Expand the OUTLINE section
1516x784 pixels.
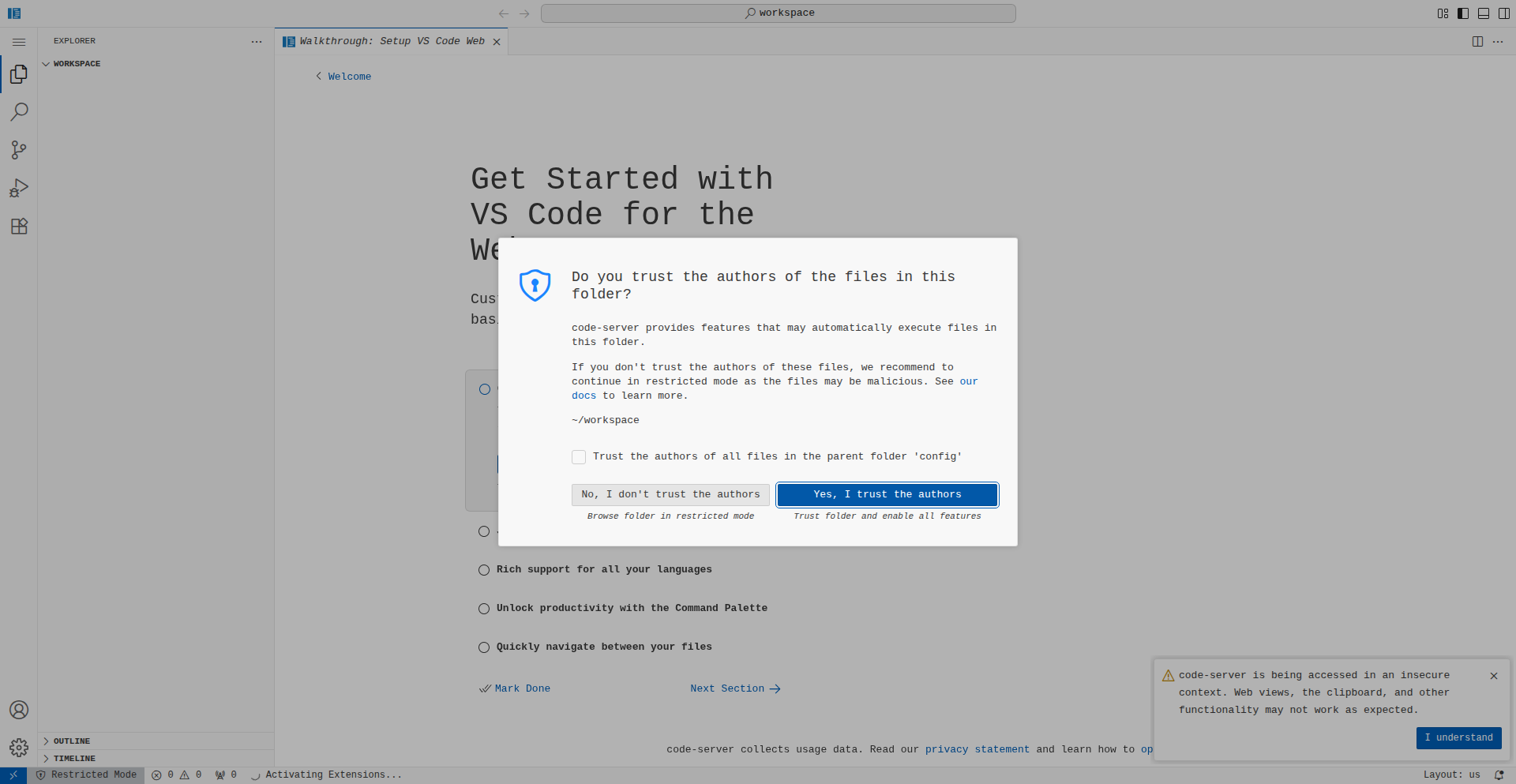[x=156, y=741]
